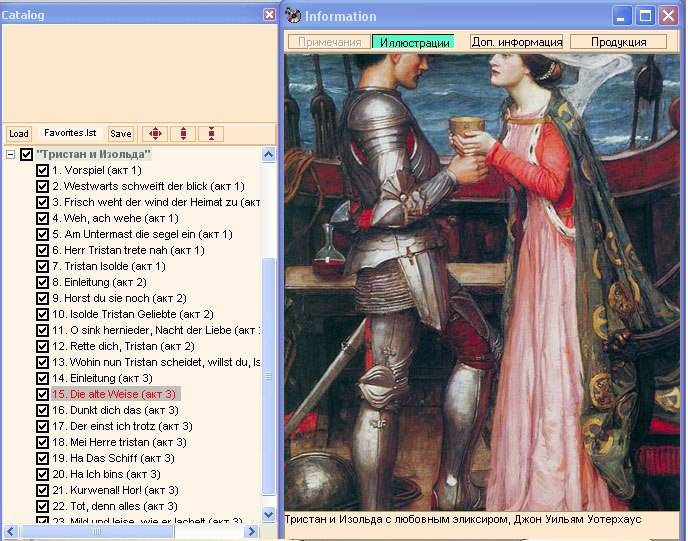Viewport: 688px width, 541px height.
Task: Click the four-way expand arrows icon
Action: 155,134
